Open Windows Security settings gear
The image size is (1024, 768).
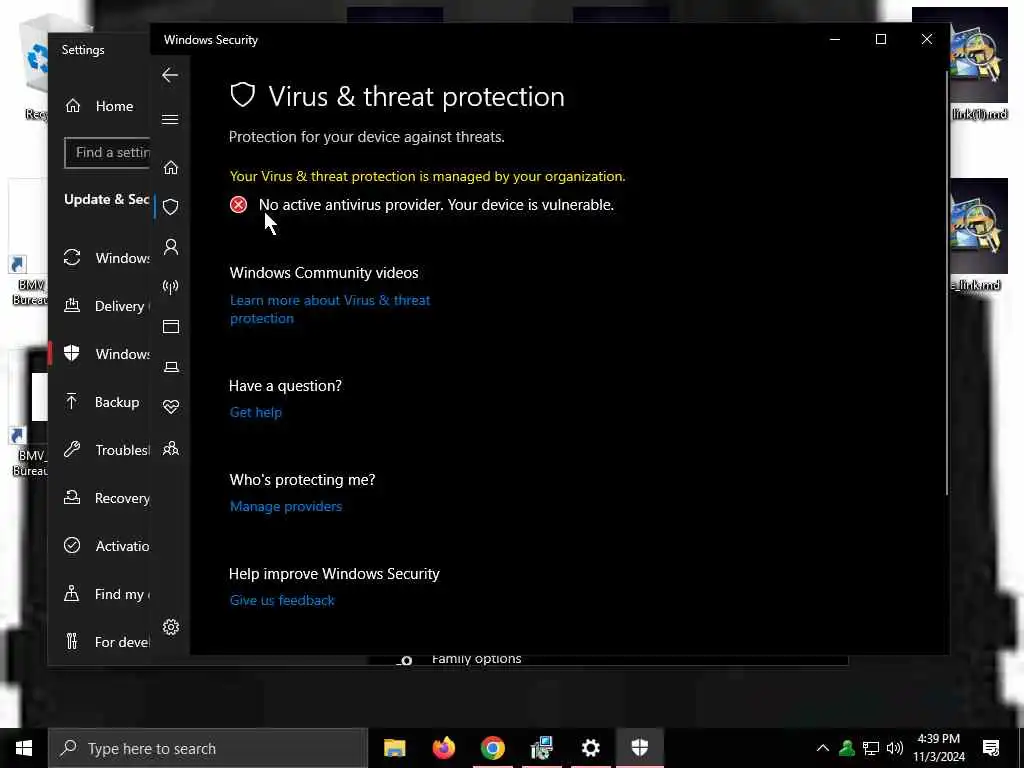(170, 627)
